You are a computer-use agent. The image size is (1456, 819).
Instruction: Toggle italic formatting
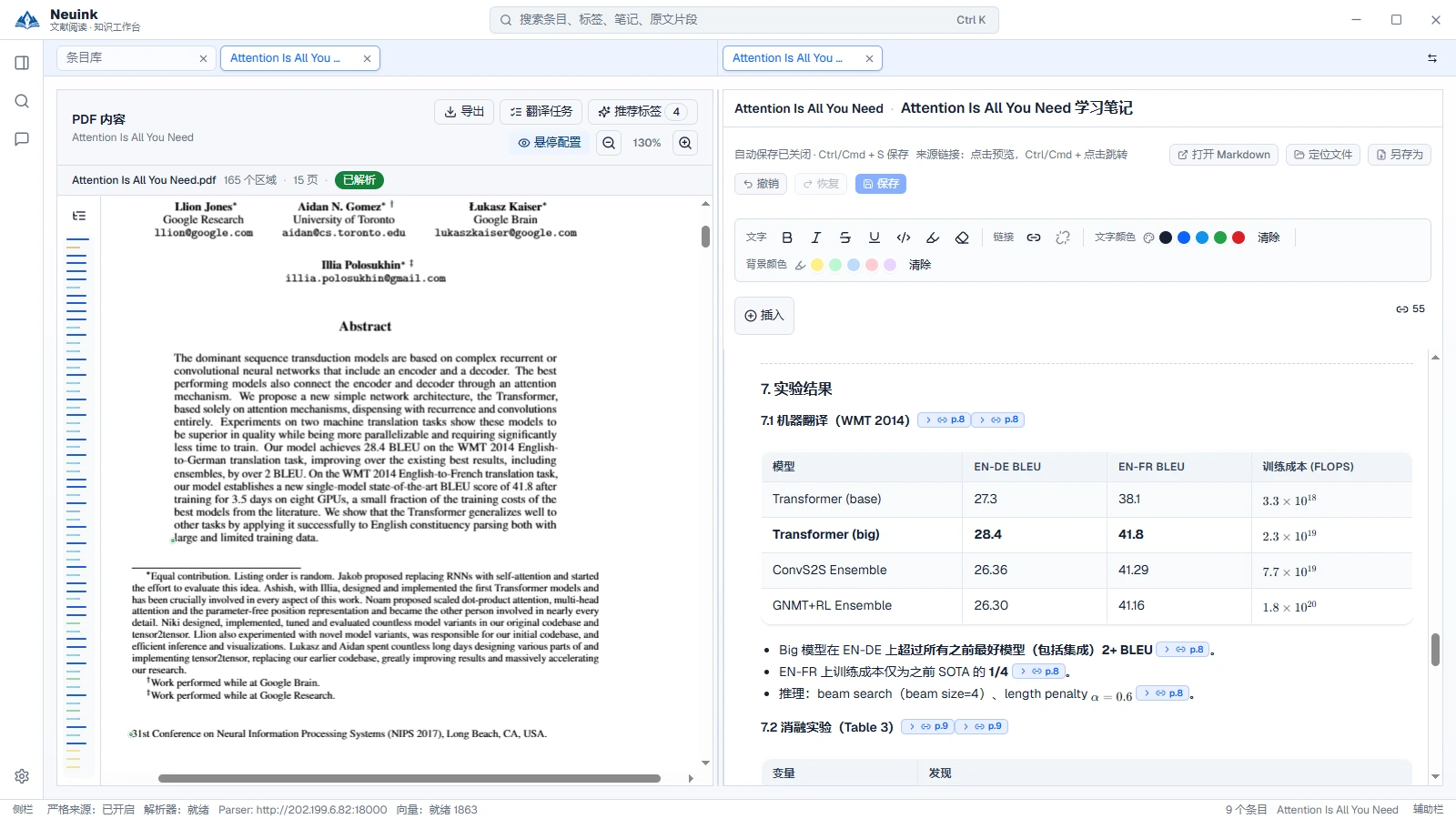coord(816,238)
